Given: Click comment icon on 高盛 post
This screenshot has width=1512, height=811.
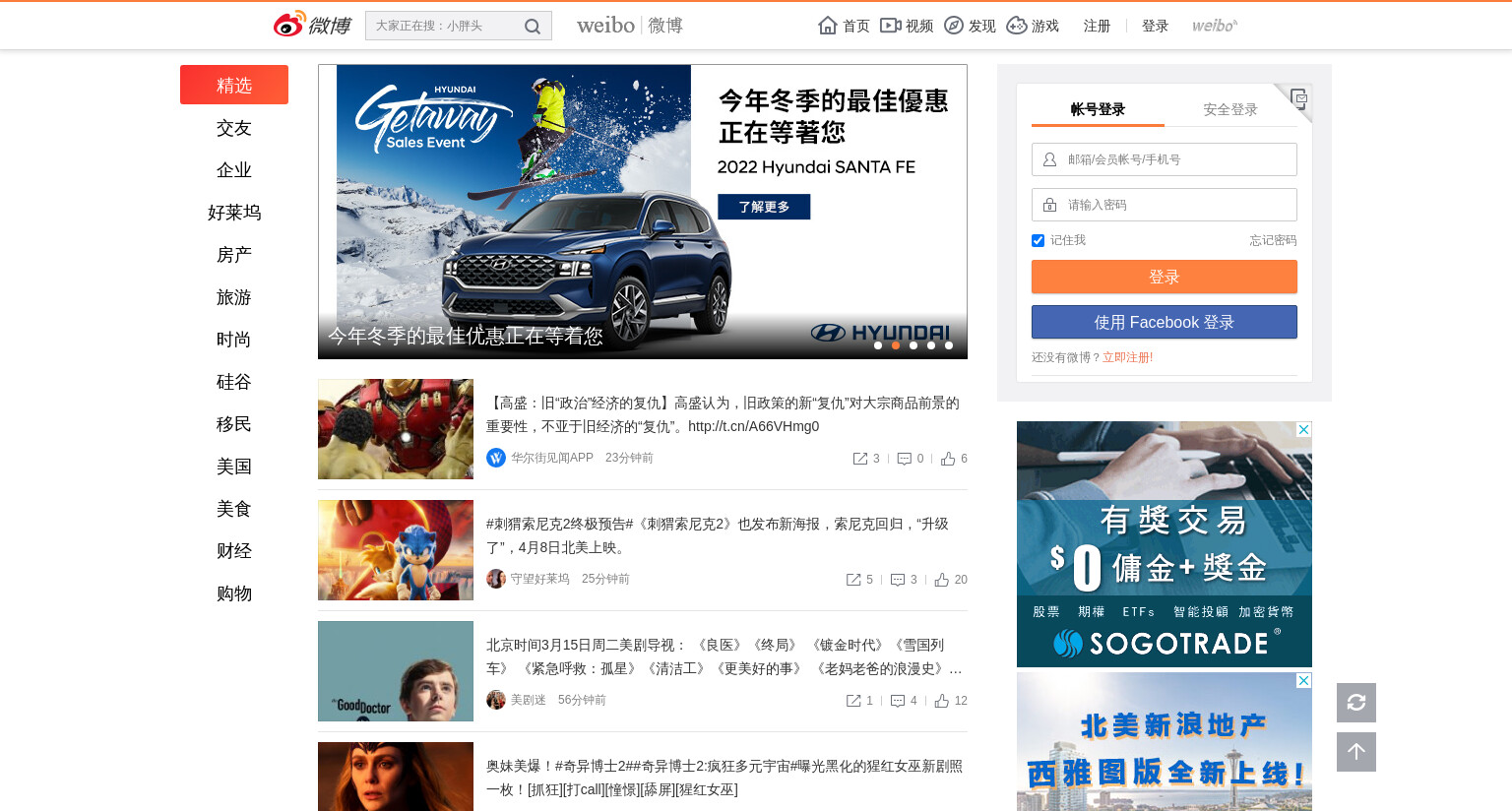Looking at the screenshot, I should point(905,459).
